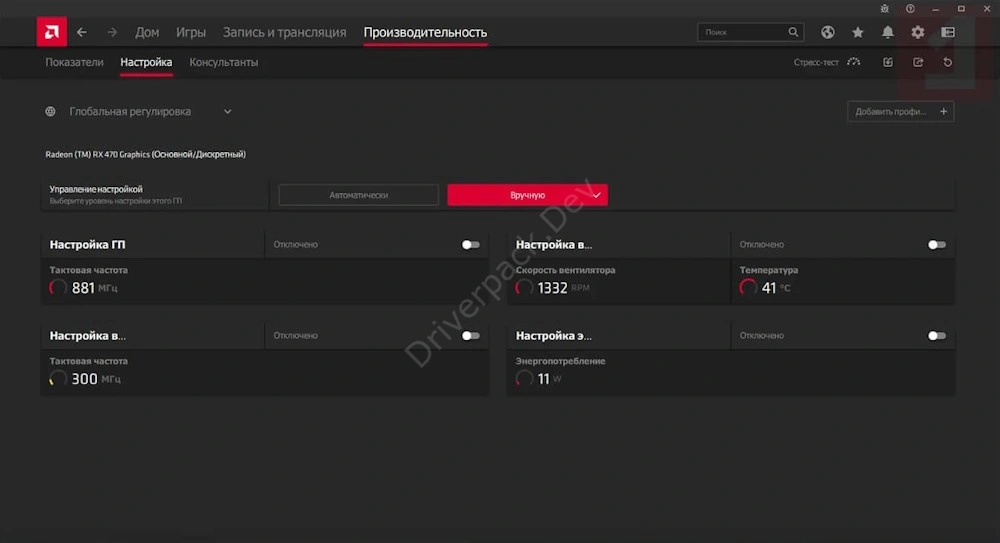Enable the fan tuning toggle
Screen dimensions: 1000x543
[x=937, y=244]
